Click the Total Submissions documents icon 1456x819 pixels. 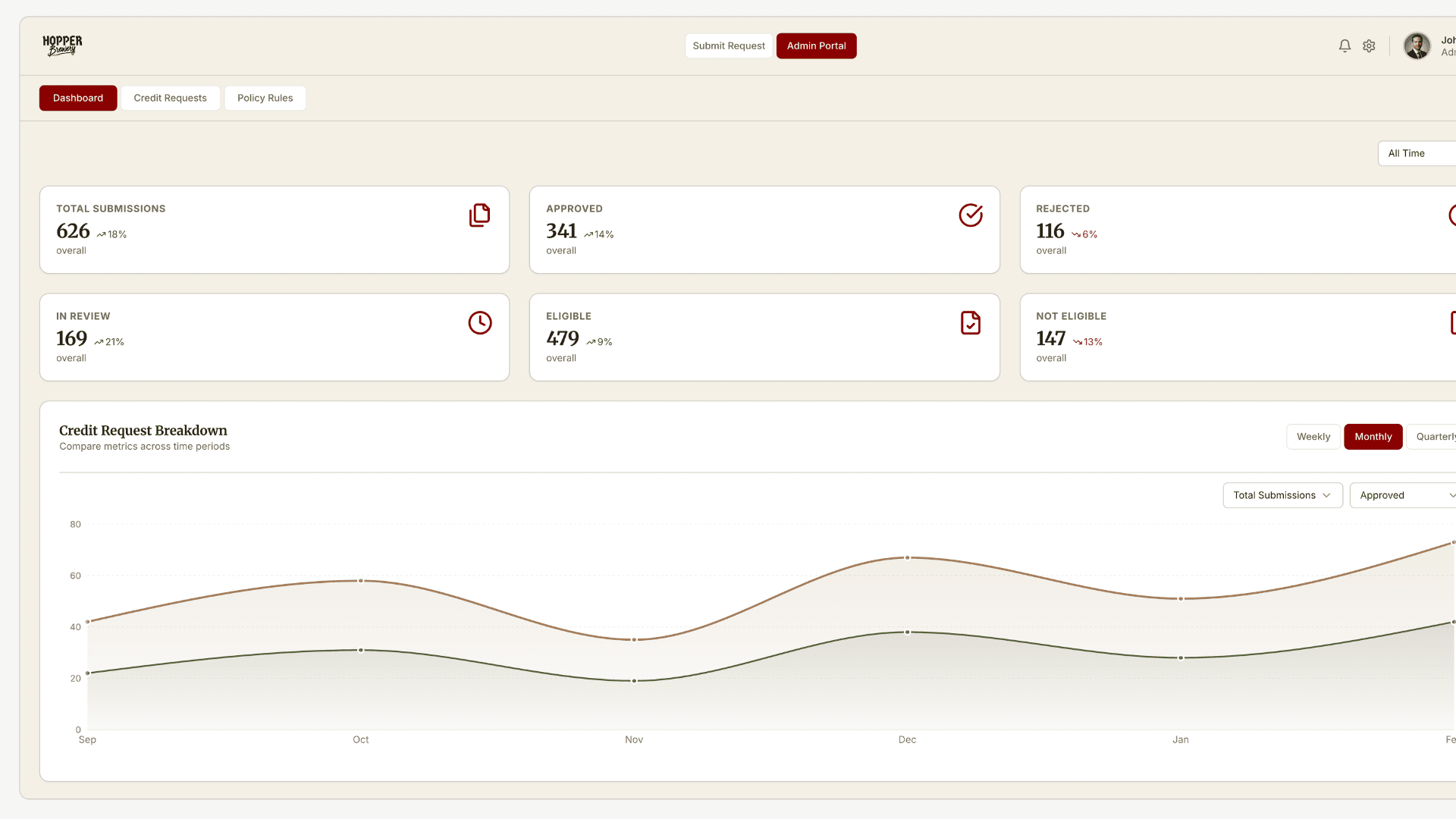click(479, 215)
